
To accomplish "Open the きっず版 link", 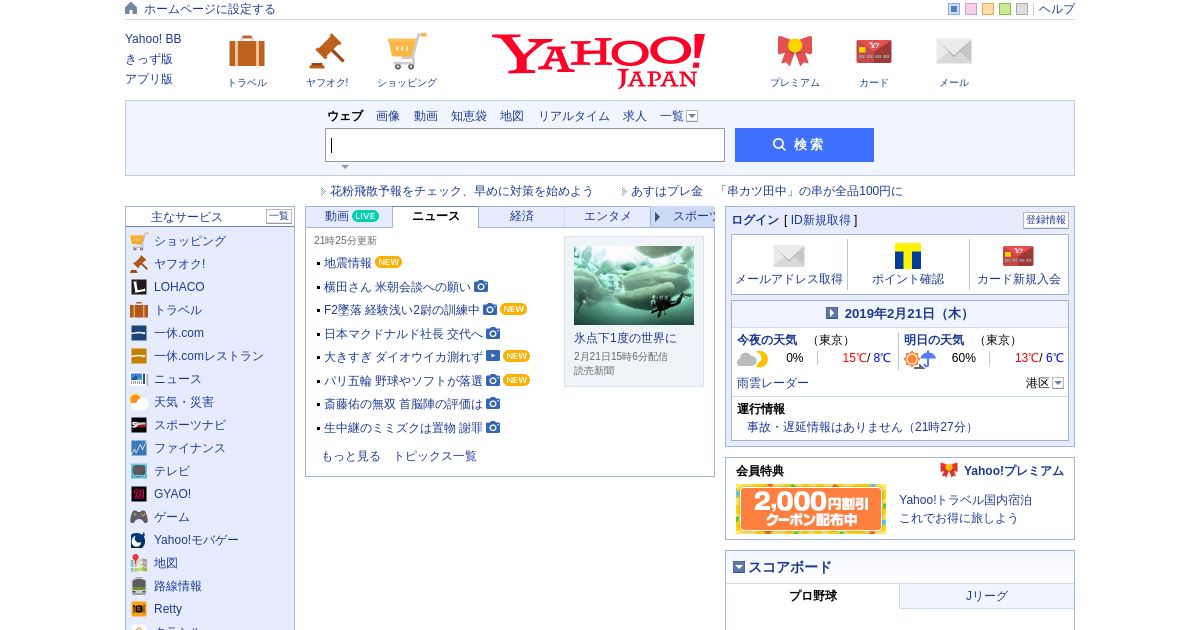I will (149, 59).
